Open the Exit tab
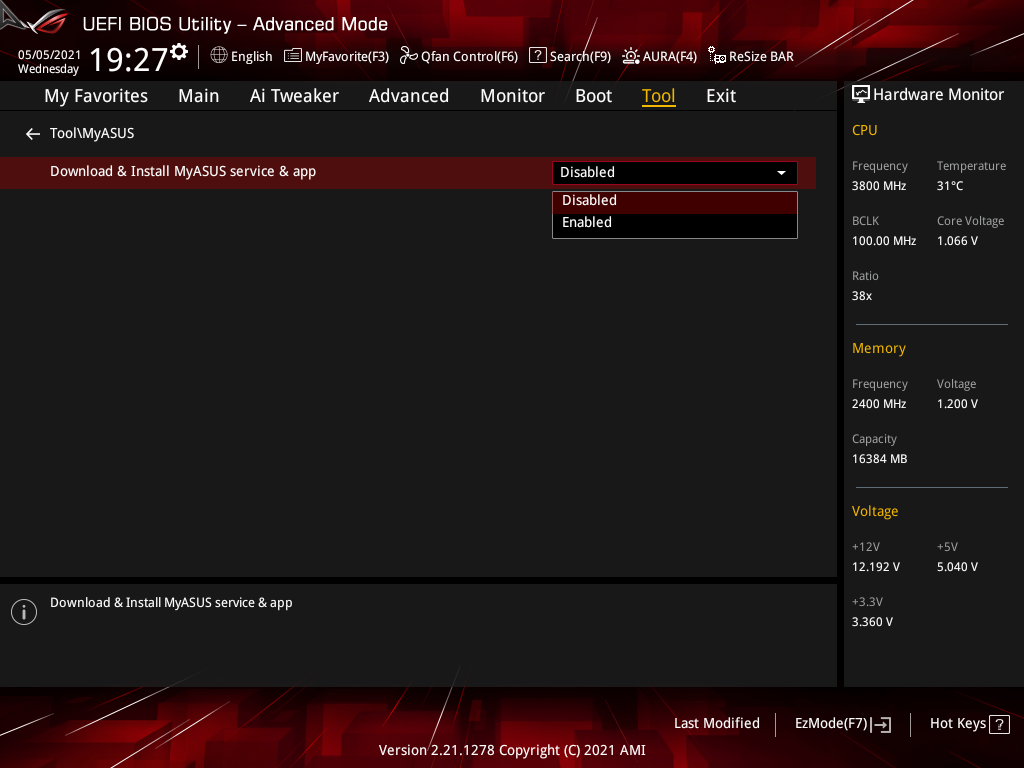Viewport: 1024px width, 768px height. 721,96
